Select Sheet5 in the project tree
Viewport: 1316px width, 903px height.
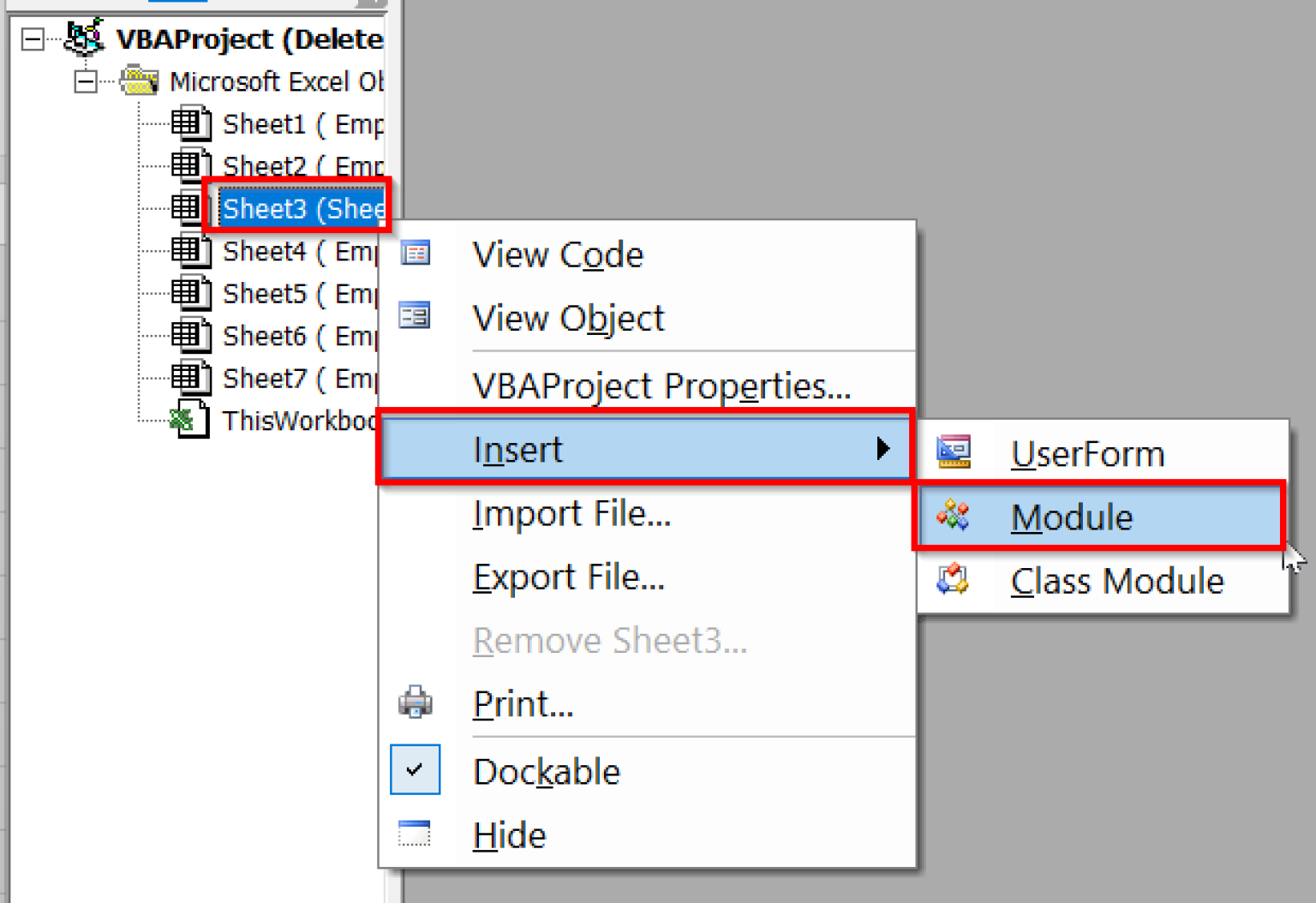click(266, 293)
